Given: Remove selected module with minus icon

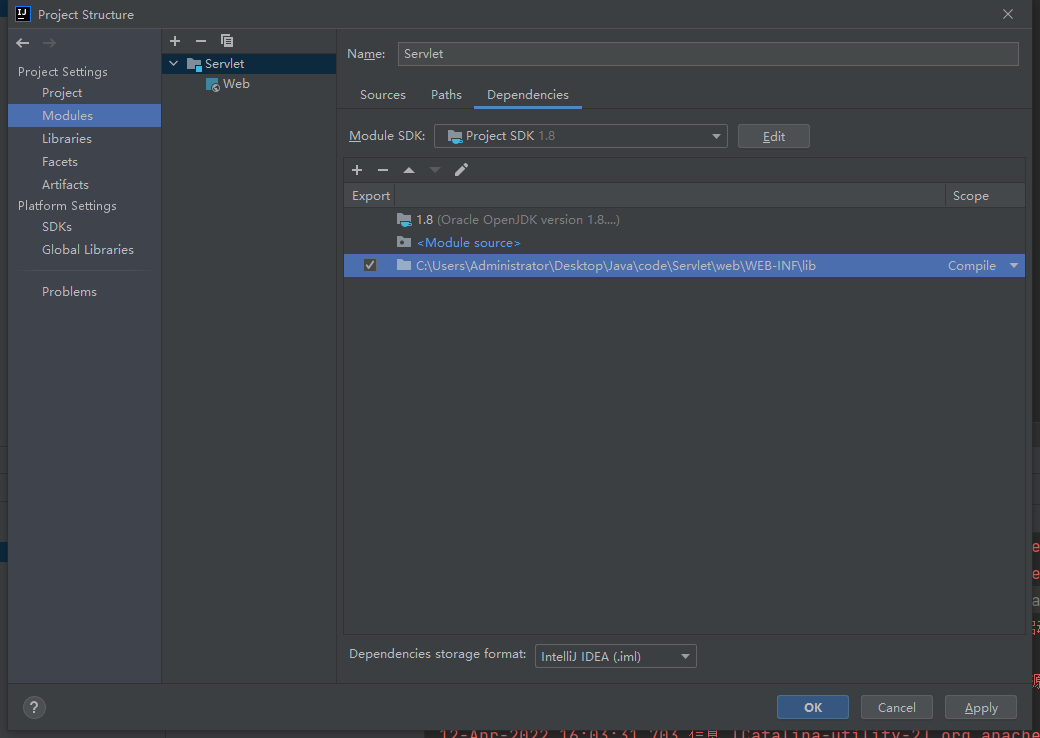Looking at the screenshot, I should [201, 41].
